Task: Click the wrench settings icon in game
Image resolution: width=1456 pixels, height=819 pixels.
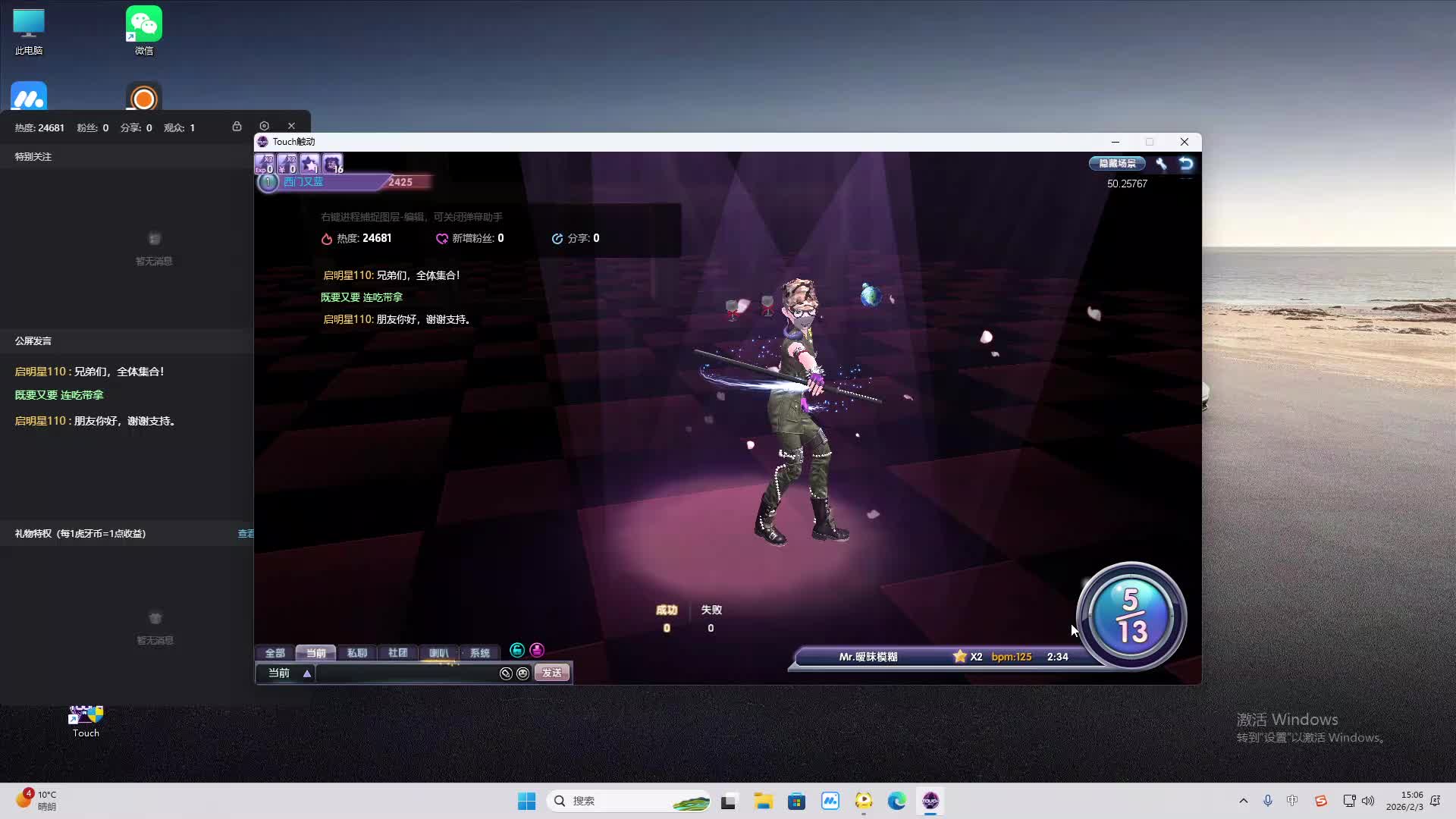Action: point(1161,164)
